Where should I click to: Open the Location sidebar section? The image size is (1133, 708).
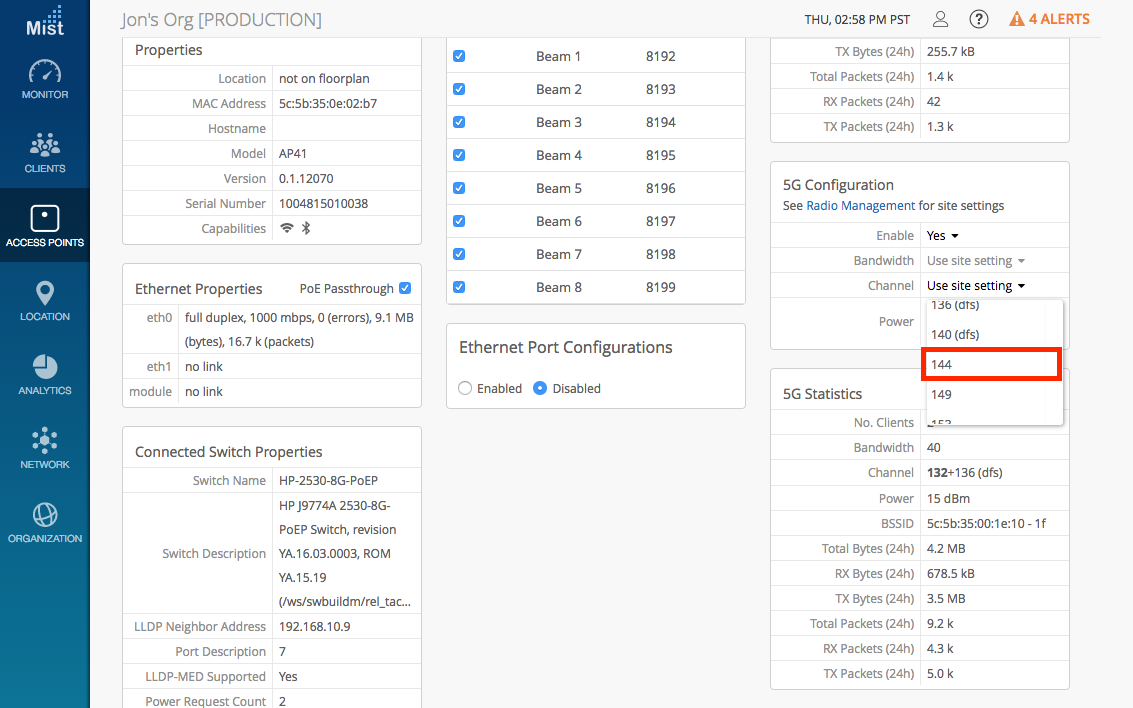click(45, 302)
